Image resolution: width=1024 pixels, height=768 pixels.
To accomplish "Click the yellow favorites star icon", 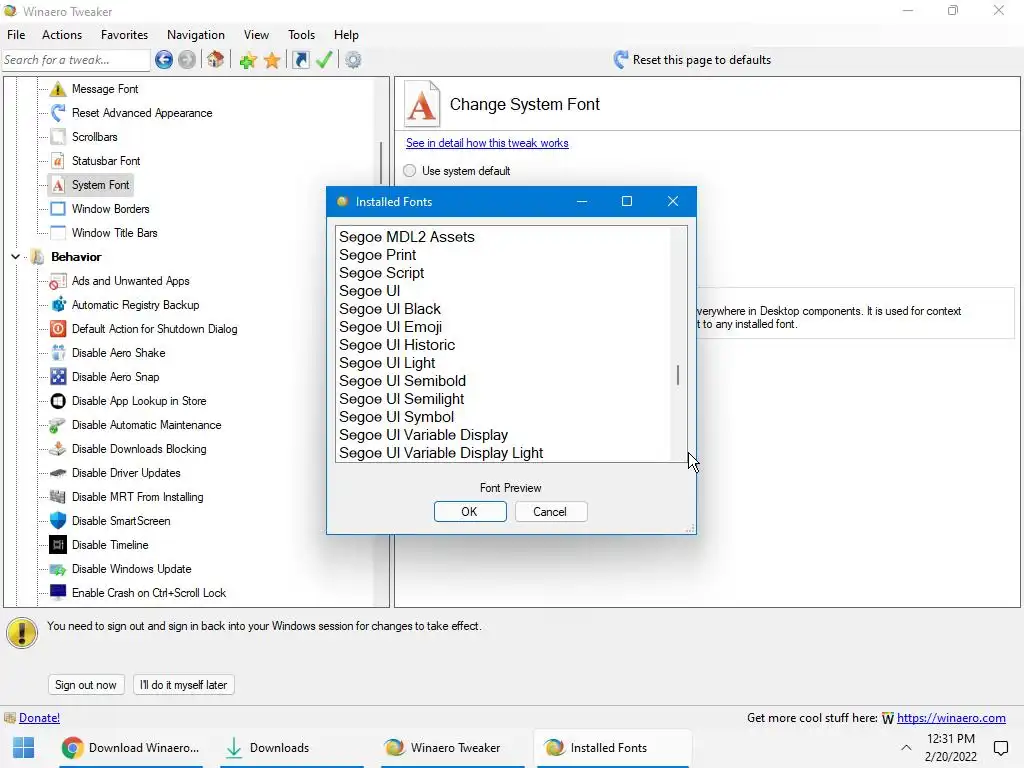I will pyautogui.click(x=272, y=61).
